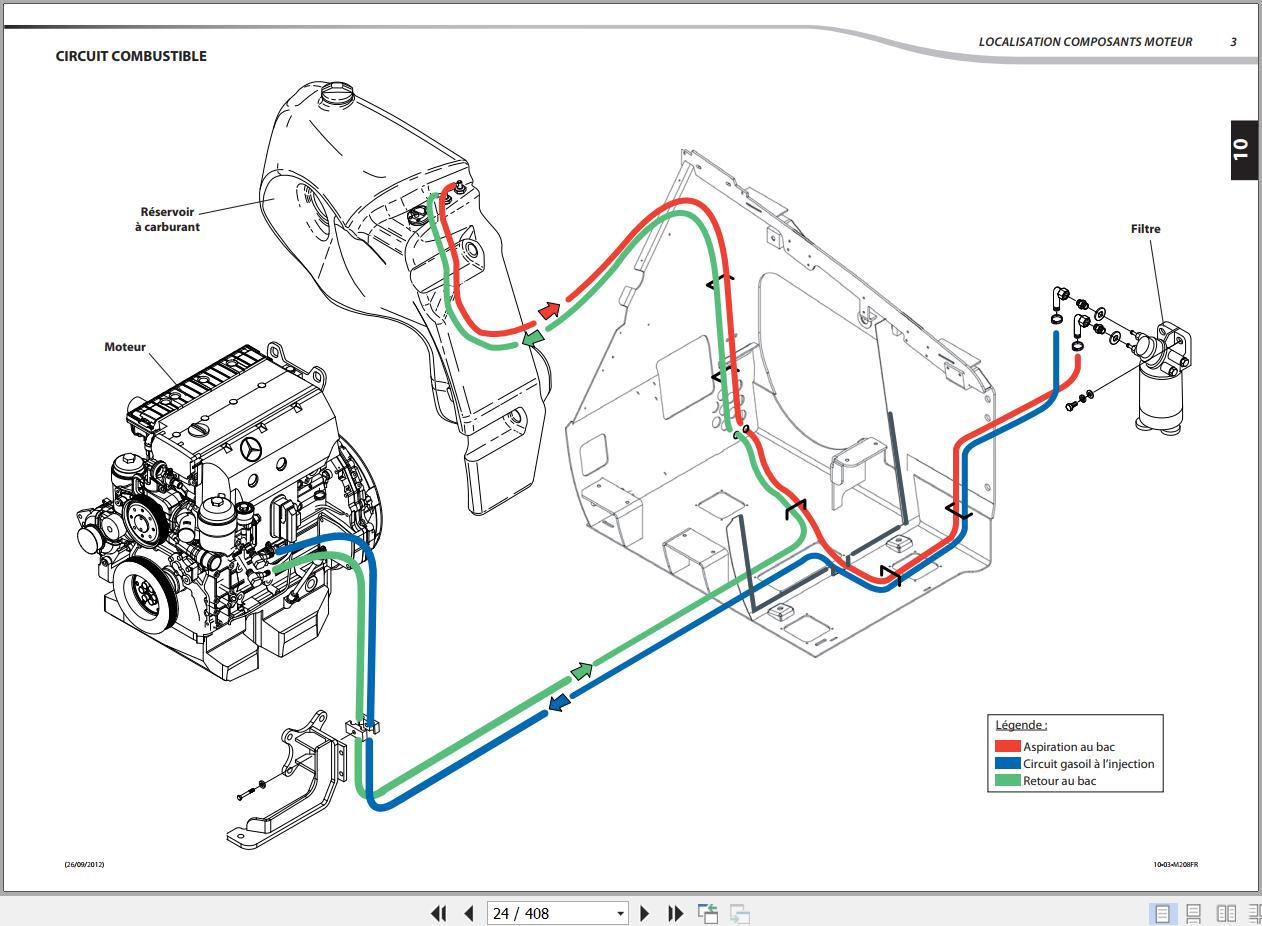Select two-page facing view layout
Viewport: 1262px width, 926px height.
click(1226, 913)
